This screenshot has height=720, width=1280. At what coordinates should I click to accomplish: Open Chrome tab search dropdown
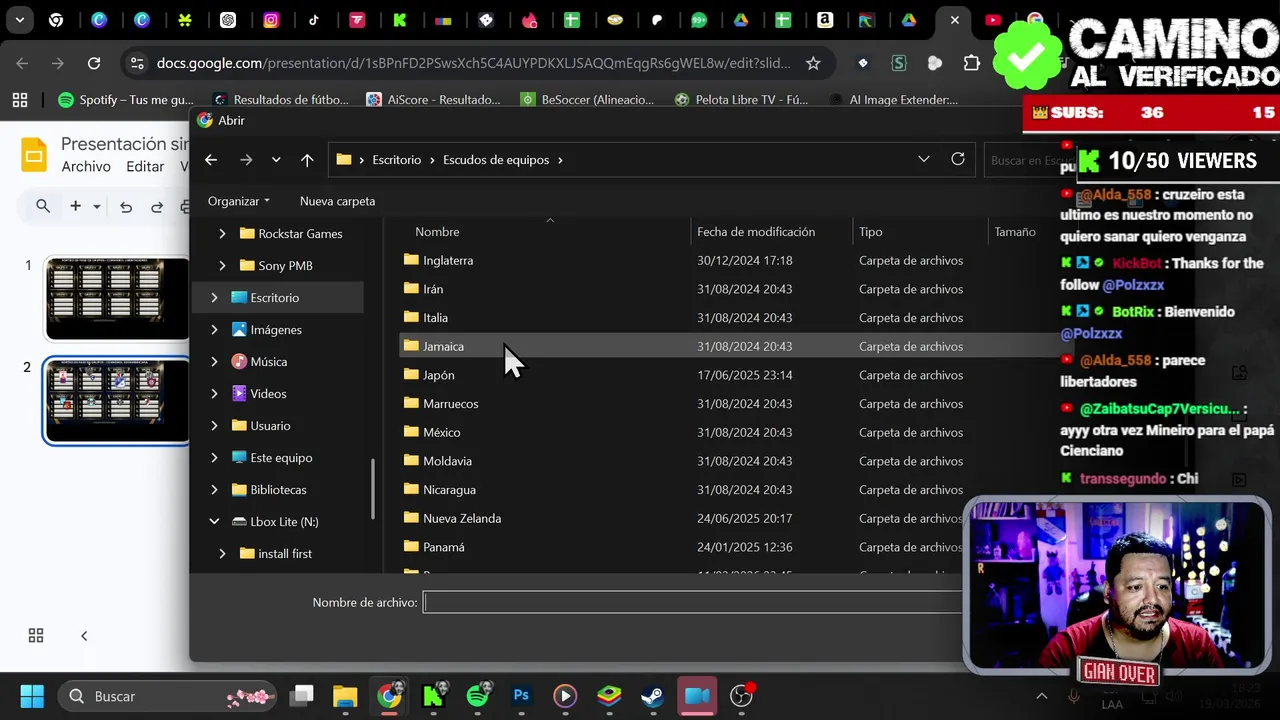(20, 20)
